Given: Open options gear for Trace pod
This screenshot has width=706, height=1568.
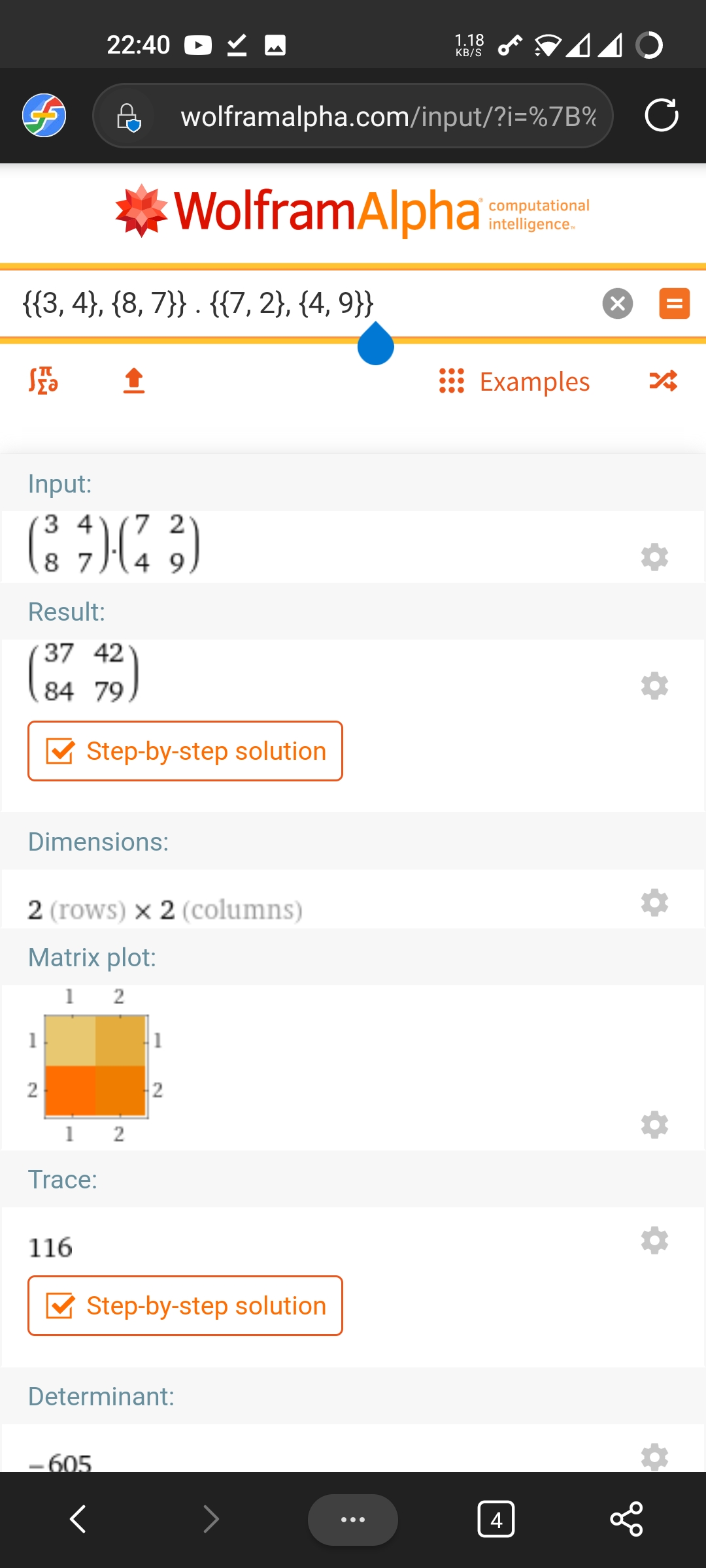Looking at the screenshot, I should pyautogui.click(x=654, y=1240).
